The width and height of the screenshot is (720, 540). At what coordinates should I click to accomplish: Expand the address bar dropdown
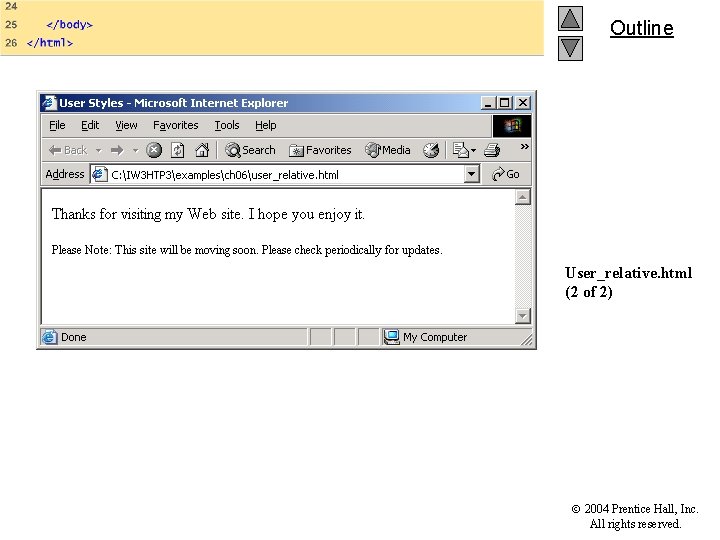pos(471,174)
